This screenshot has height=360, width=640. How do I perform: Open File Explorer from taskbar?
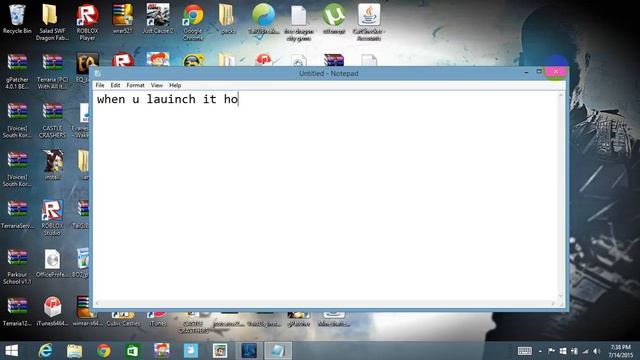(x=74, y=351)
